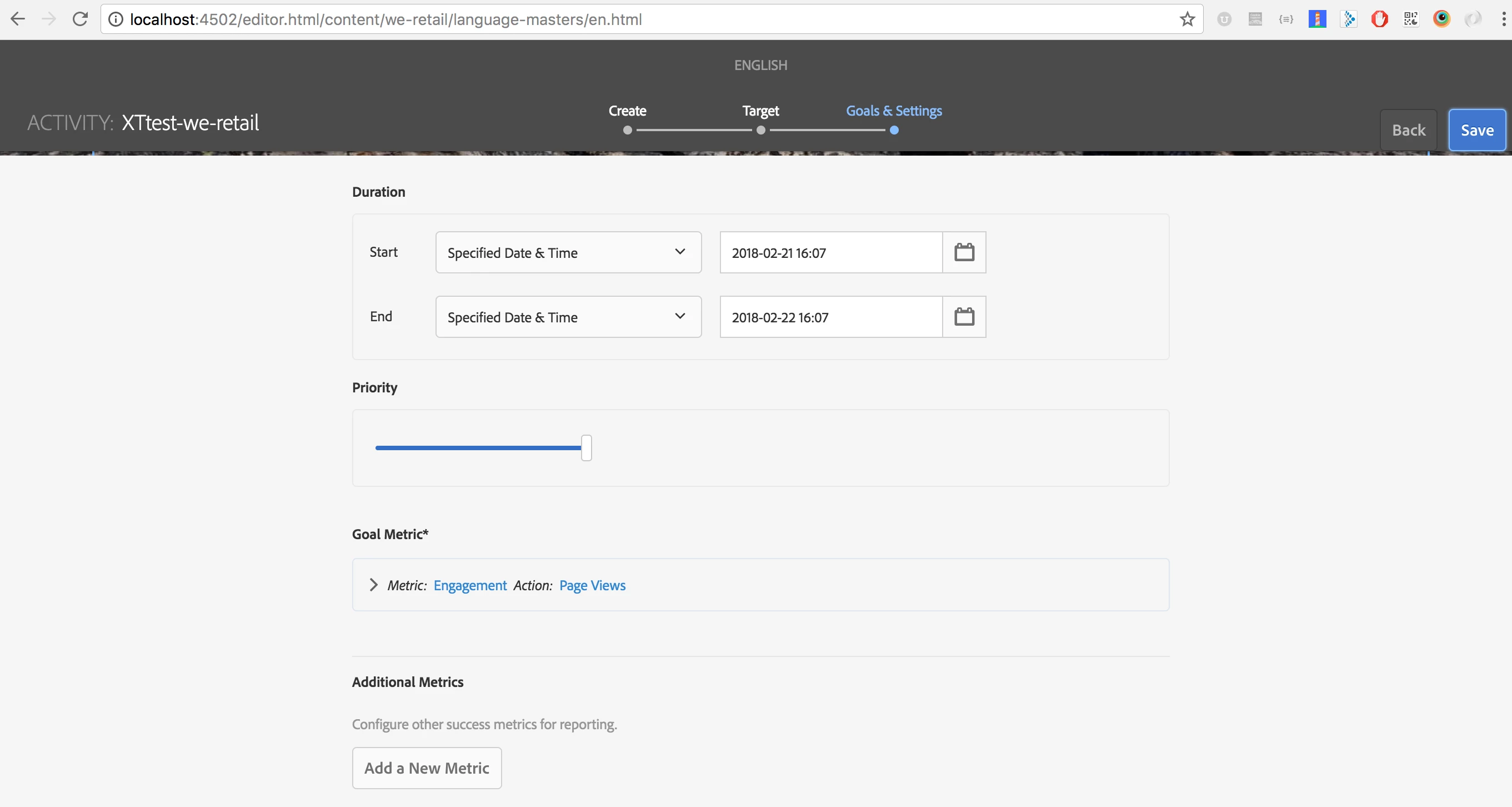Viewport: 1512px width, 807px height.
Task: Open the Start type dropdown
Action: pyautogui.click(x=568, y=252)
